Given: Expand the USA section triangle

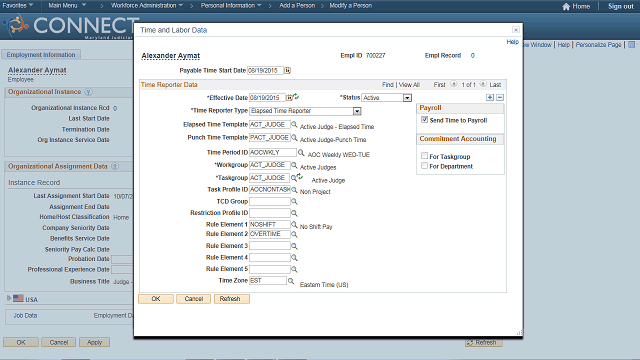Looking at the screenshot, I should (x=9, y=298).
